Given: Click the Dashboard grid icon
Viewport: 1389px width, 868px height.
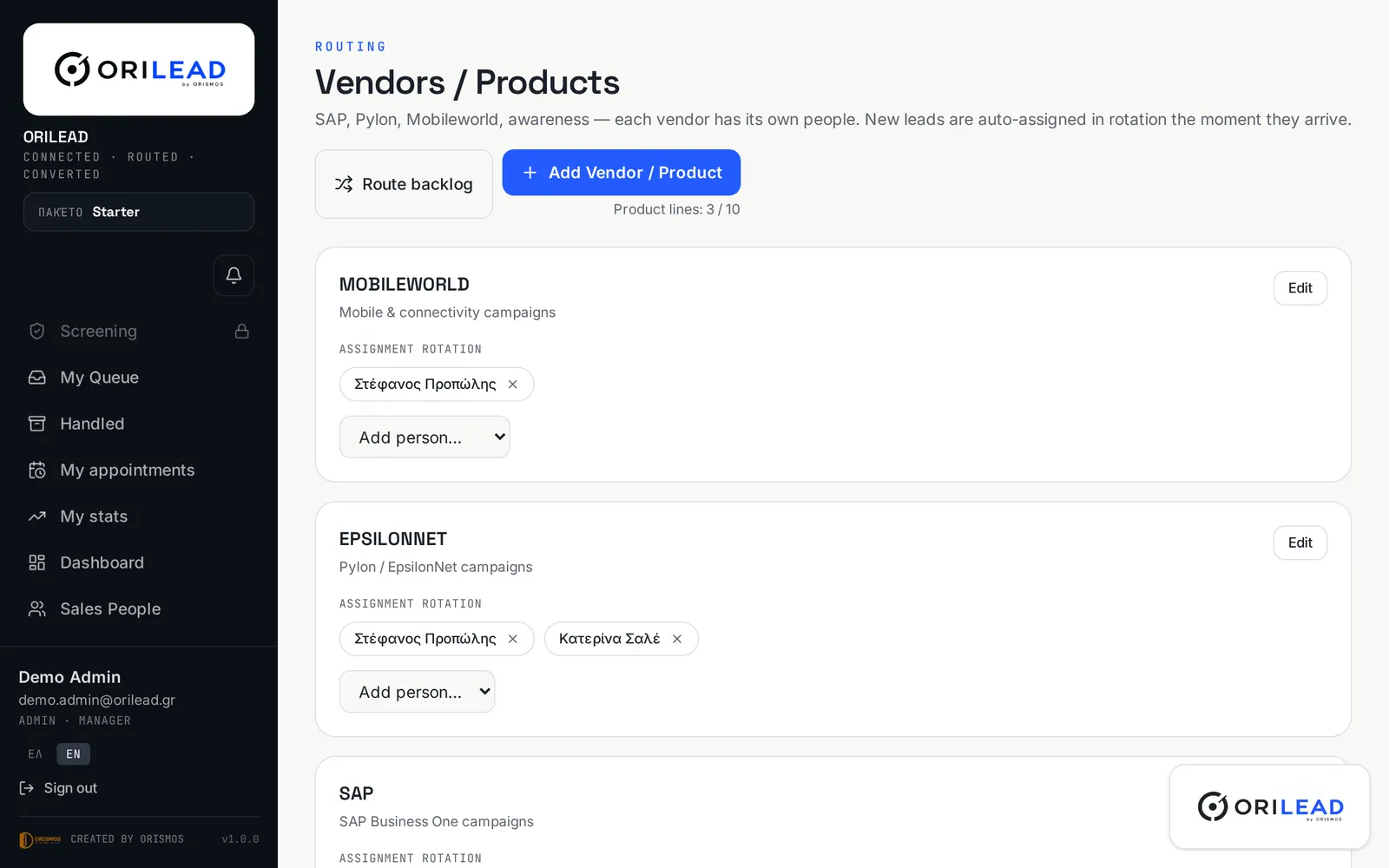Looking at the screenshot, I should click(36, 562).
